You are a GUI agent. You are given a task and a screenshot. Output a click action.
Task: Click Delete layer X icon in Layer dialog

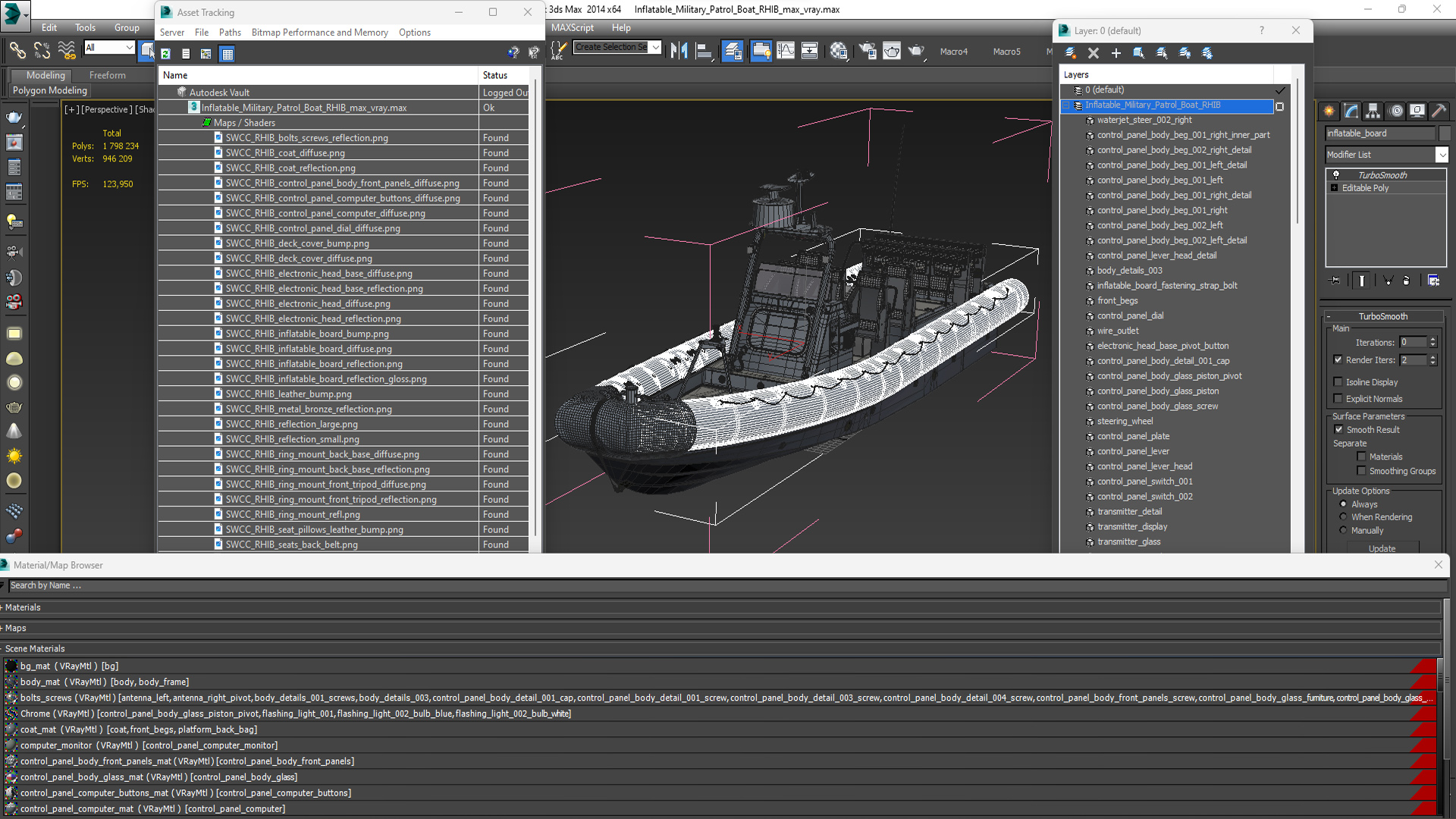pyautogui.click(x=1093, y=53)
